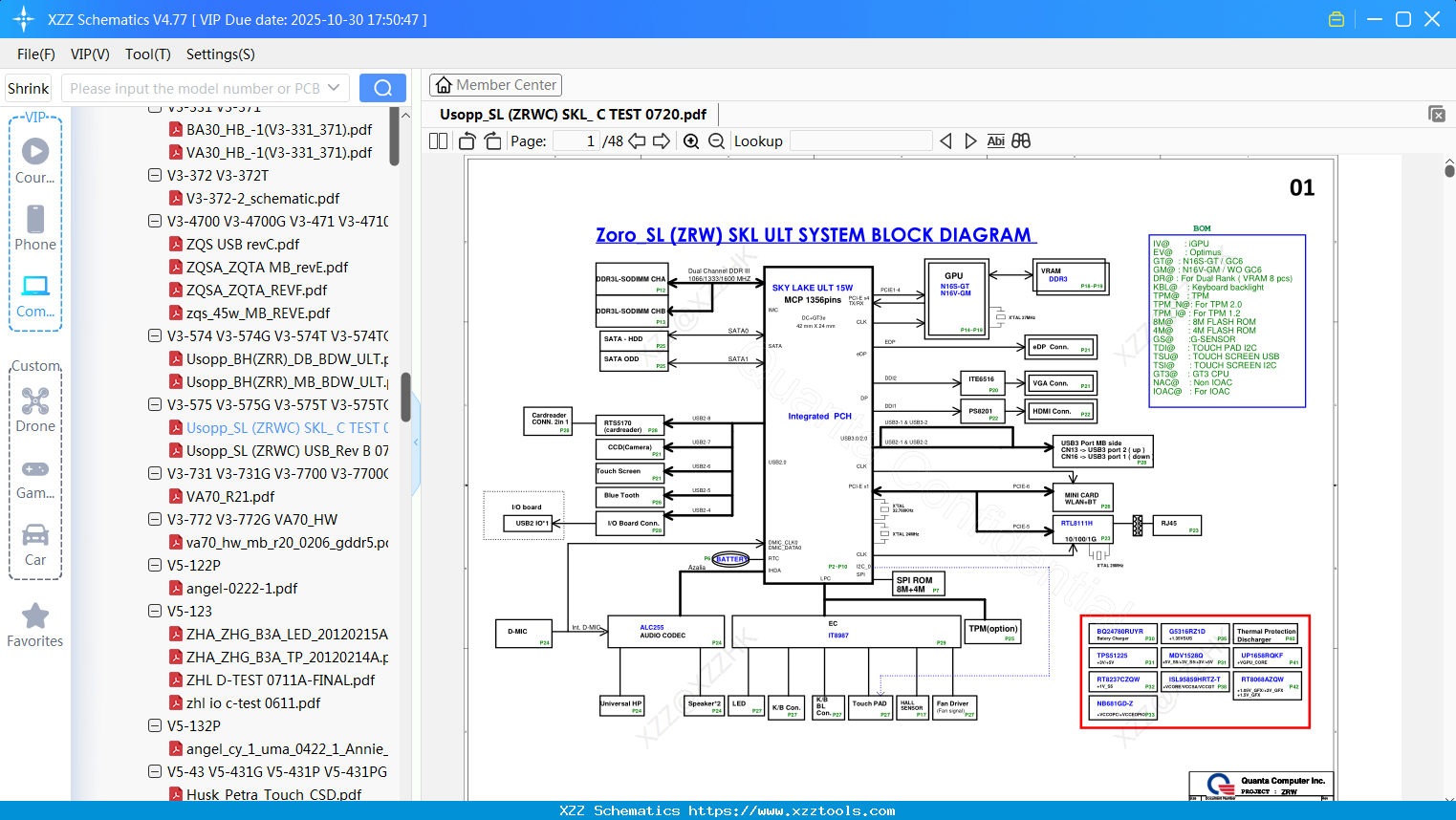Click the binoculars find icon

[x=1021, y=141]
